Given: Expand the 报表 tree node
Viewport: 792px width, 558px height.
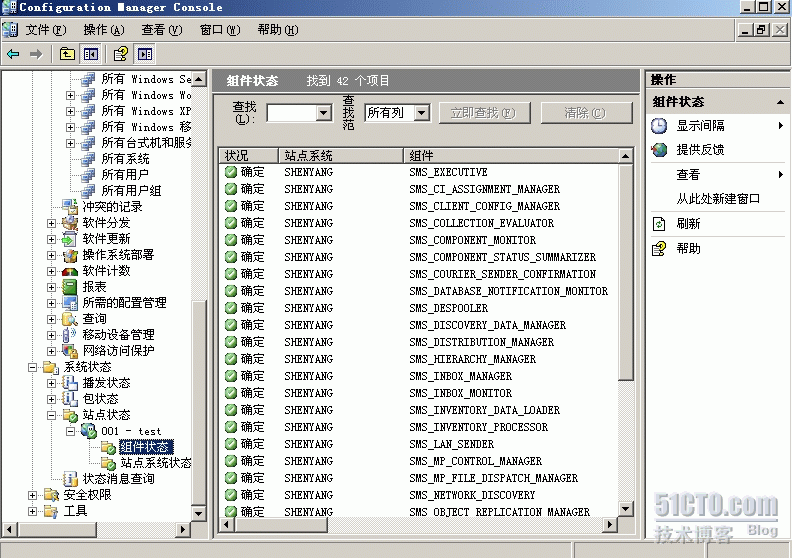Looking at the screenshot, I should tap(52, 287).
